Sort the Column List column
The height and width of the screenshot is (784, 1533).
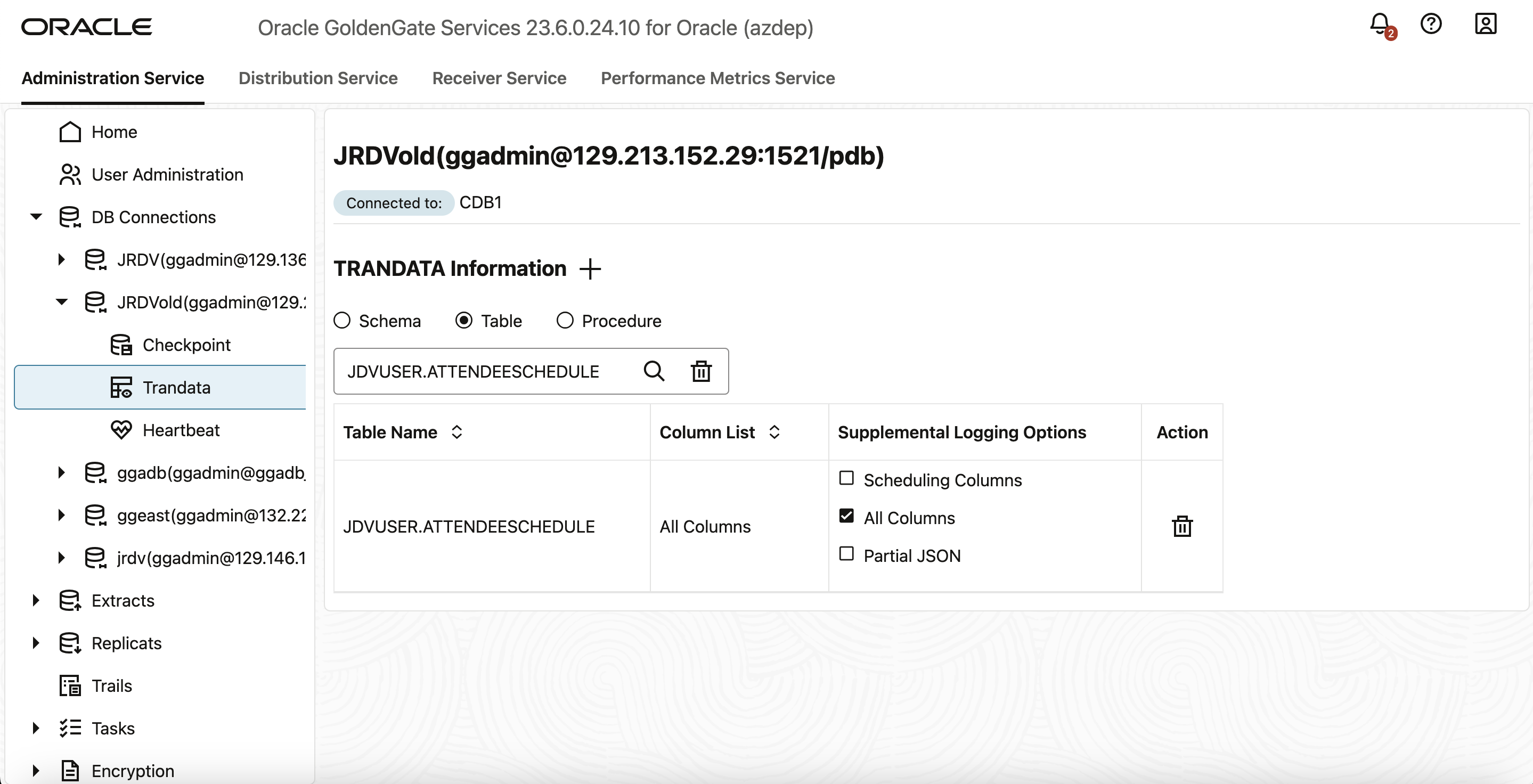coord(774,432)
